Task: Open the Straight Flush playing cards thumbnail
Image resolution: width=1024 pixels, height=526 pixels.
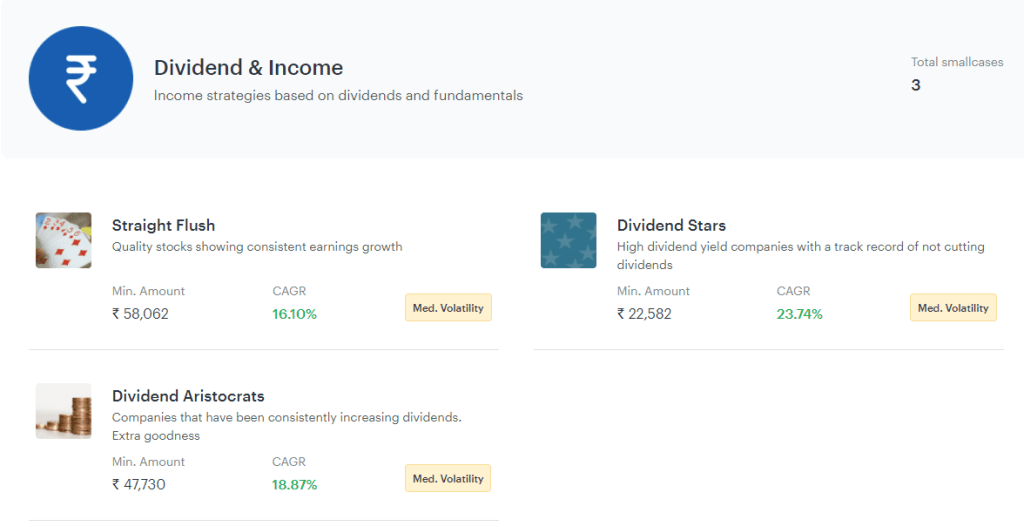Action: tap(63, 240)
